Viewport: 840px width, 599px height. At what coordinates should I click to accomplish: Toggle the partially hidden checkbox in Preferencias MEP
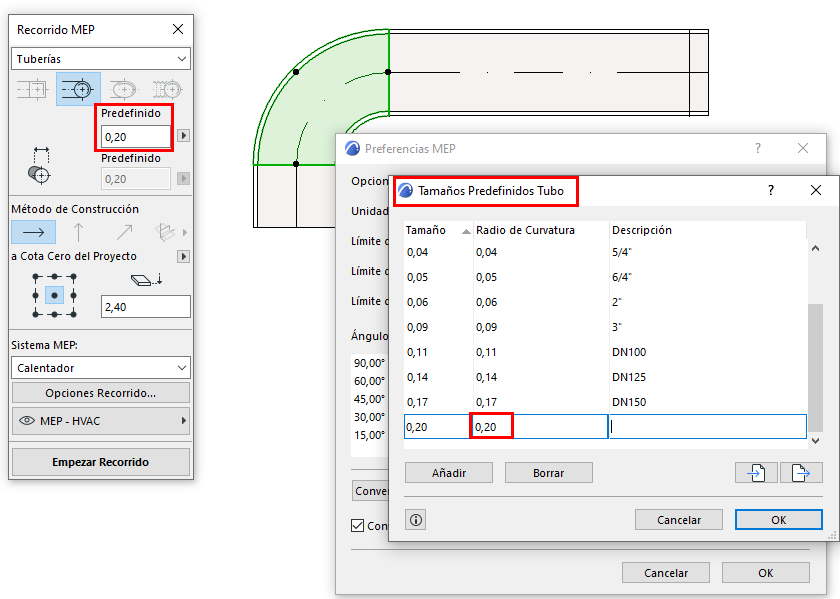tap(357, 526)
